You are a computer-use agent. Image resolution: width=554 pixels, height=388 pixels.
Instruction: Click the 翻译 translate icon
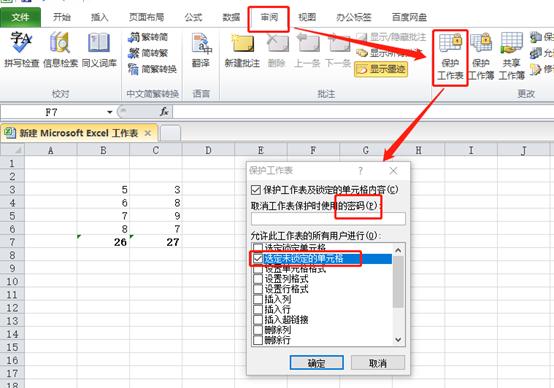point(201,49)
